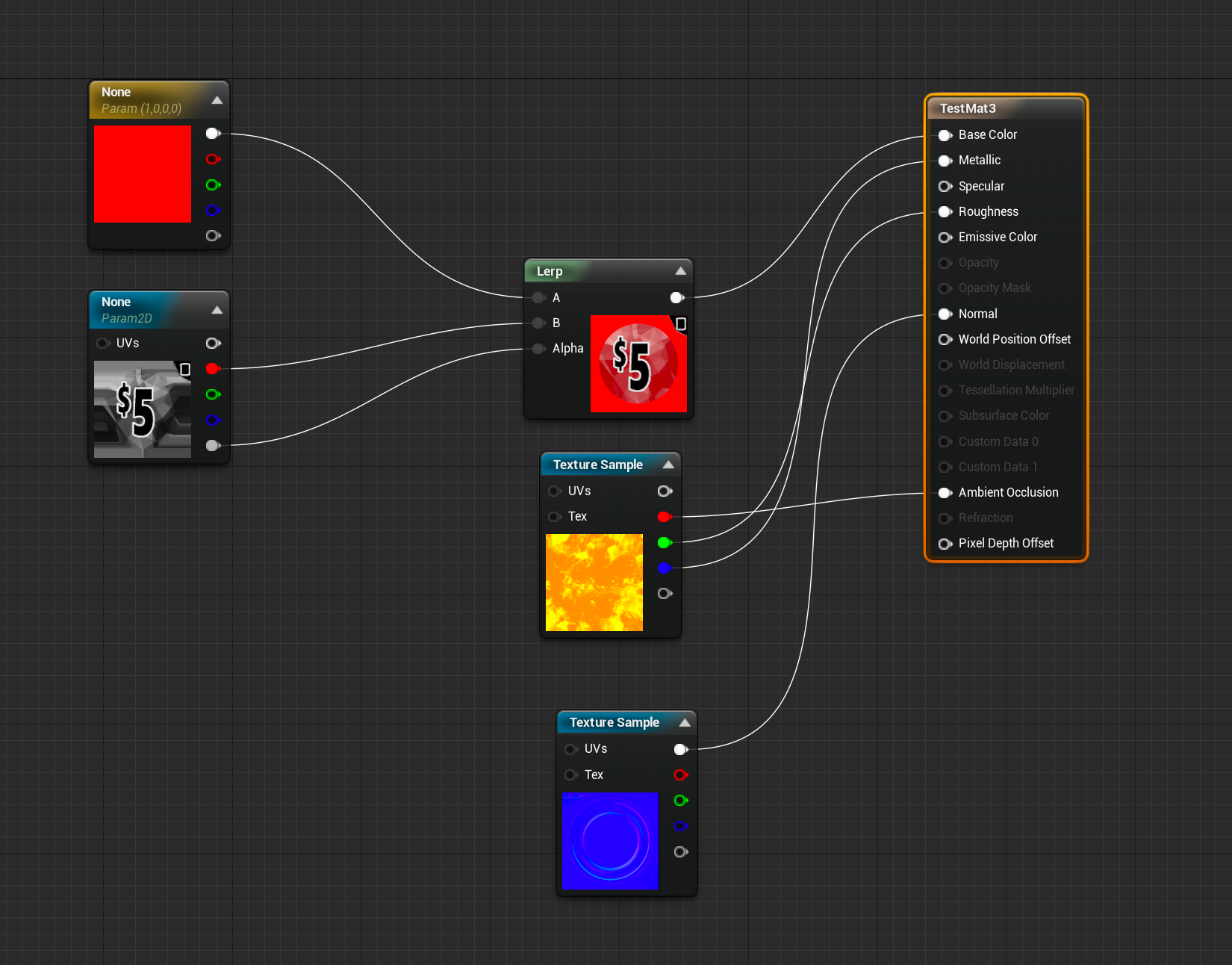Collapse the Param (1,0,0,0) node arrow
Image resolution: width=1232 pixels, height=965 pixels.
tap(217, 100)
